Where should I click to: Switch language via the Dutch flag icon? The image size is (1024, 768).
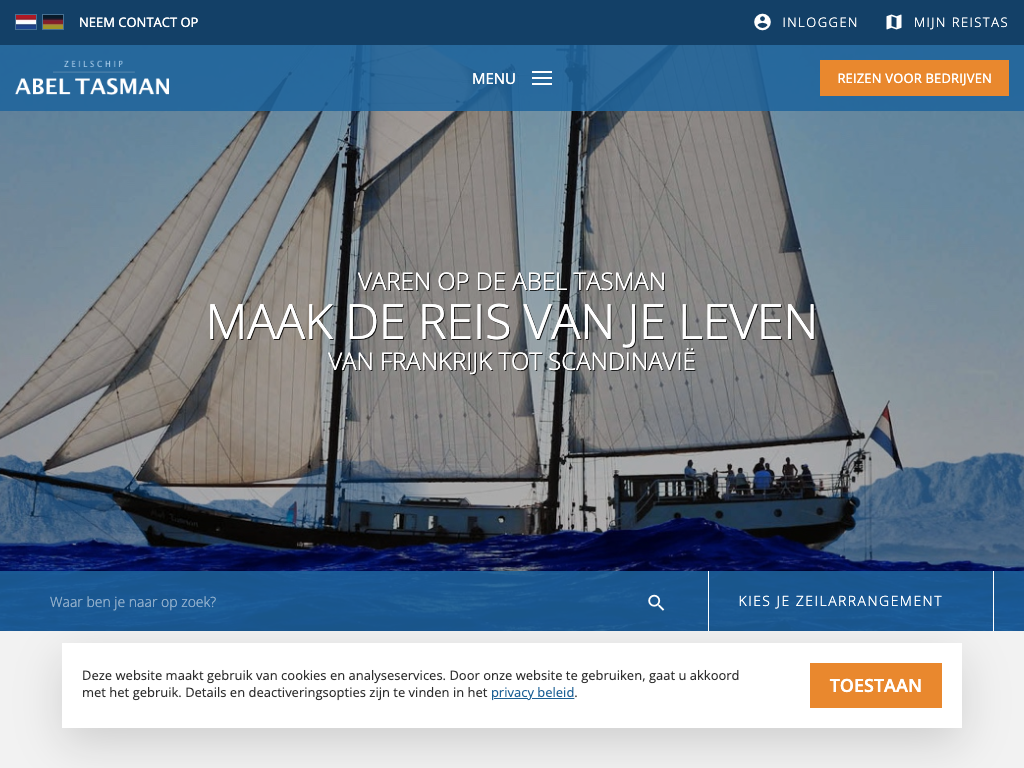pyautogui.click(x=25, y=22)
